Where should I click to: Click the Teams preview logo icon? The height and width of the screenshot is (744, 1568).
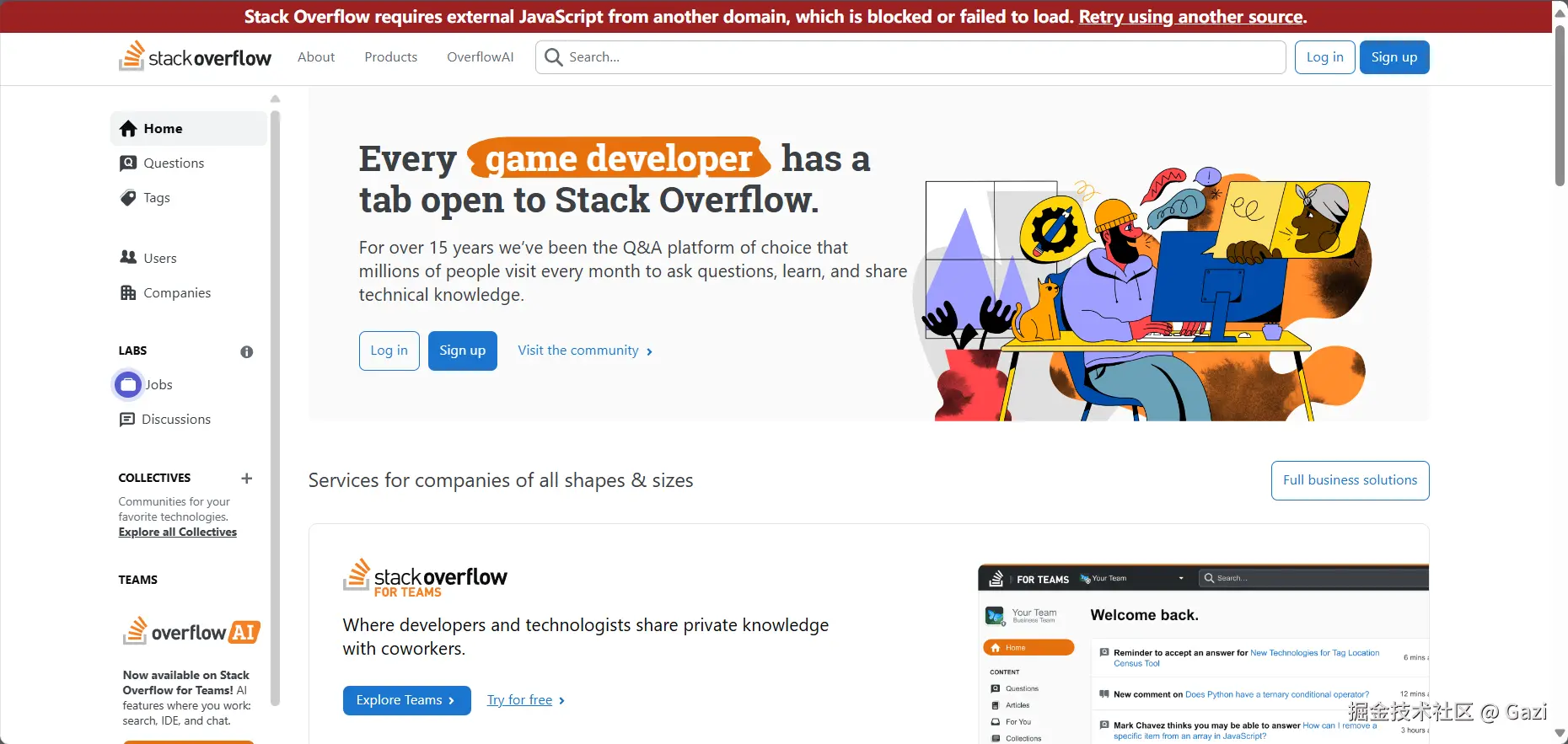pos(996,579)
